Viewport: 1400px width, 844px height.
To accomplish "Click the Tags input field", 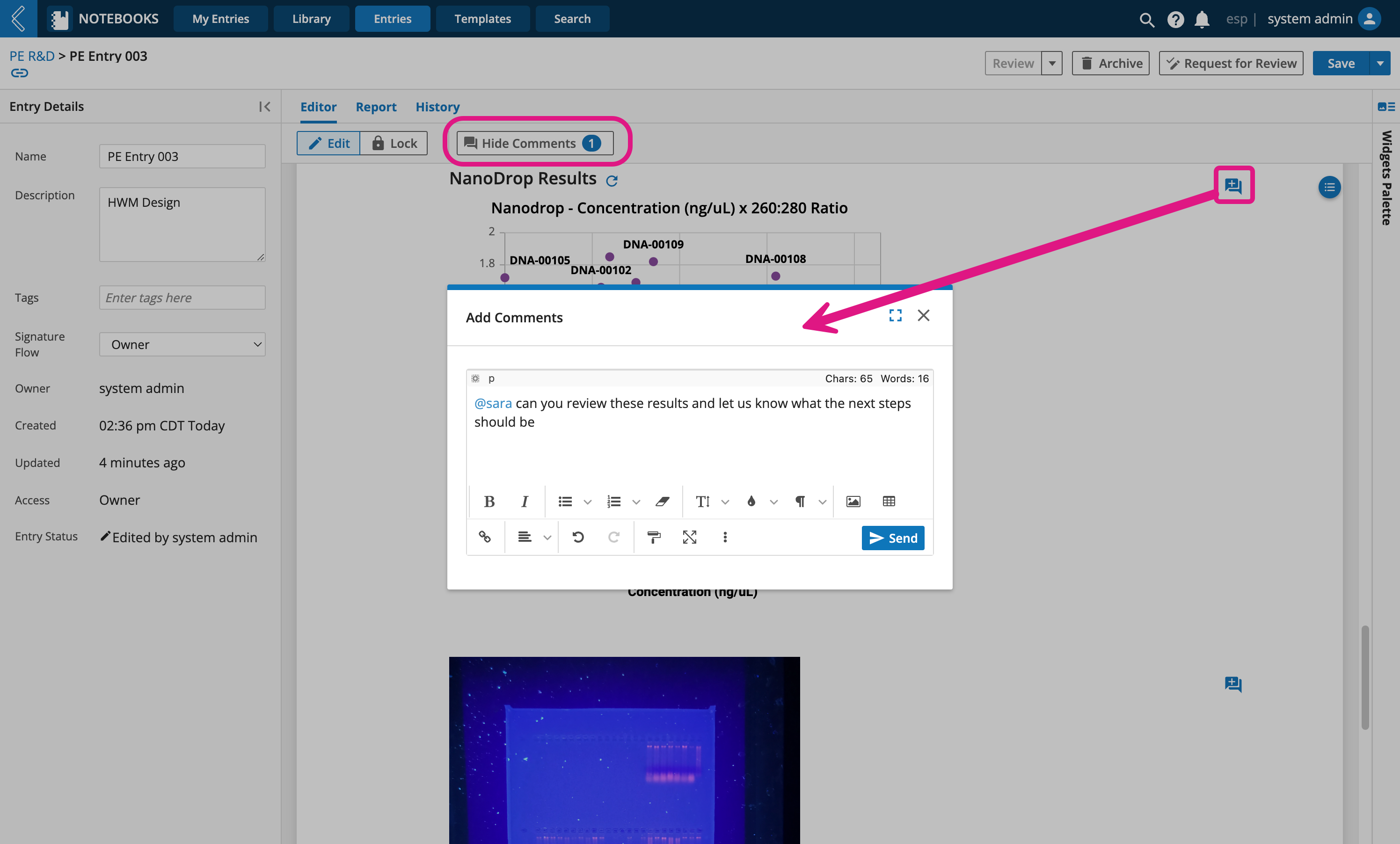I will point(182,298).
